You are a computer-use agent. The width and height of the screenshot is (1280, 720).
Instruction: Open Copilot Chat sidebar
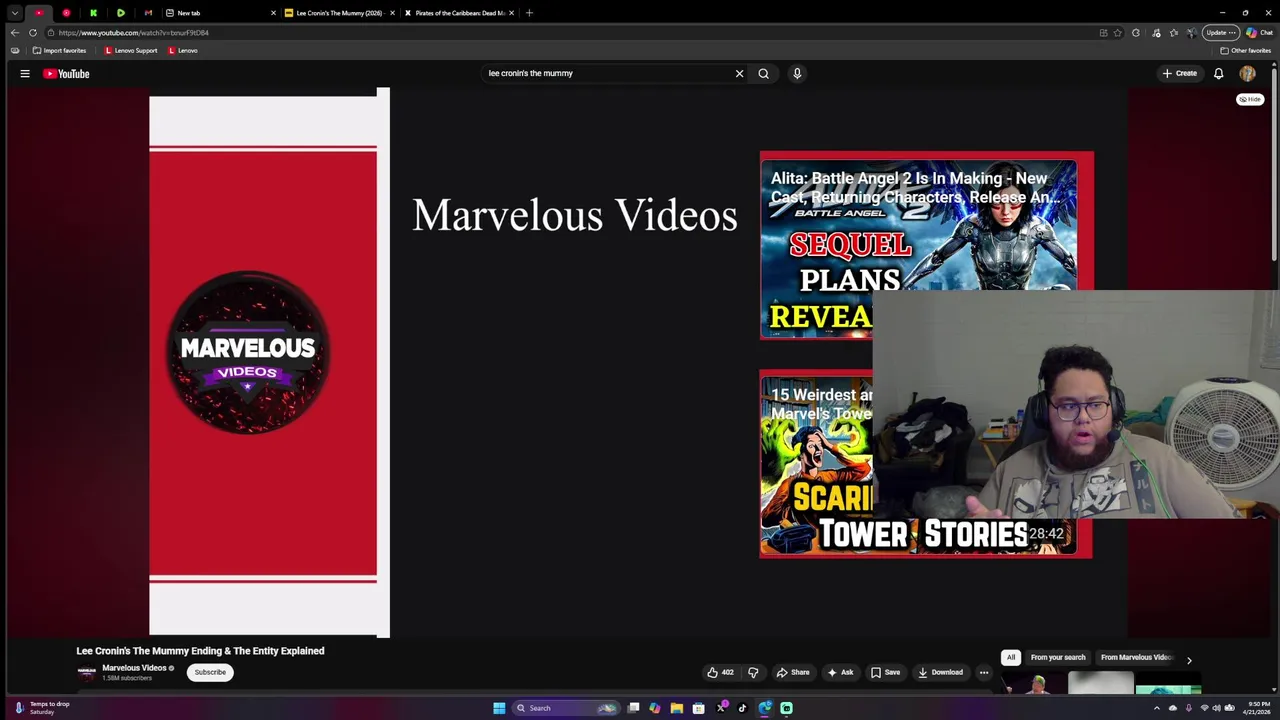(x=1259, y=32)
